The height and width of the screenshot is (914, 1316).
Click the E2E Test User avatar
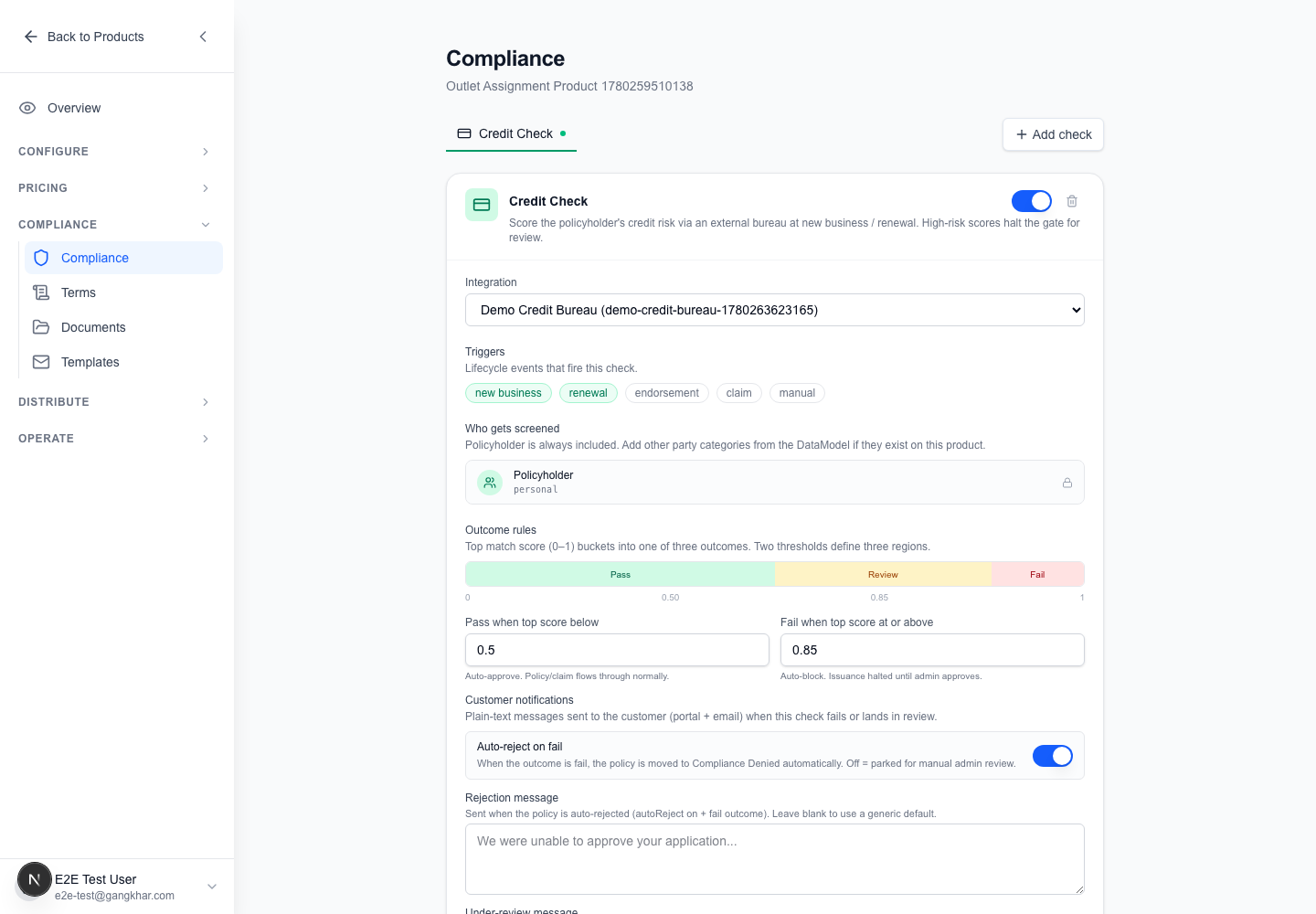[35, 880]
